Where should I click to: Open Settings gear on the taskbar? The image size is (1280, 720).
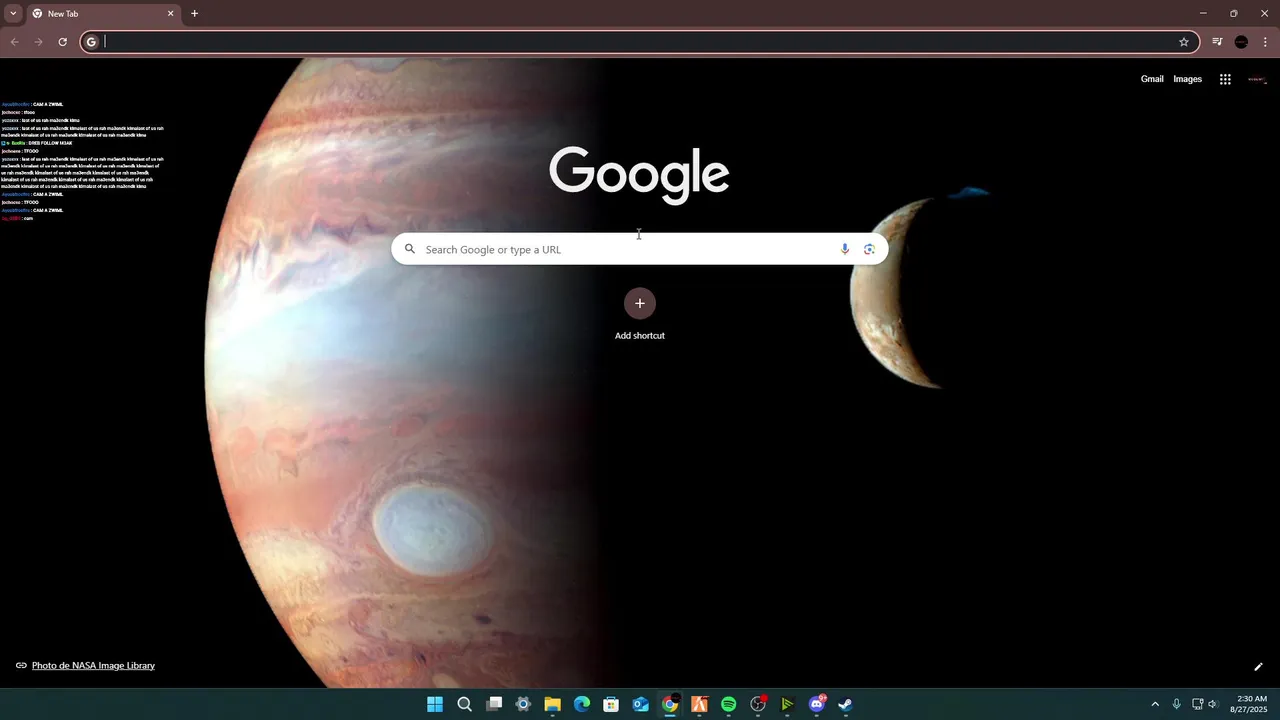click(523, 704)
